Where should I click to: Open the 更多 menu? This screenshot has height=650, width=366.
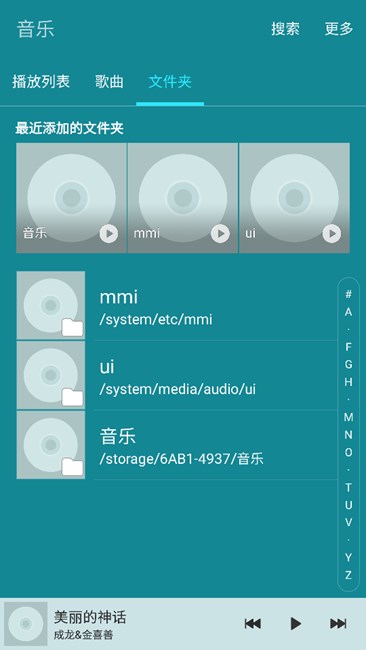pos(339,29)
